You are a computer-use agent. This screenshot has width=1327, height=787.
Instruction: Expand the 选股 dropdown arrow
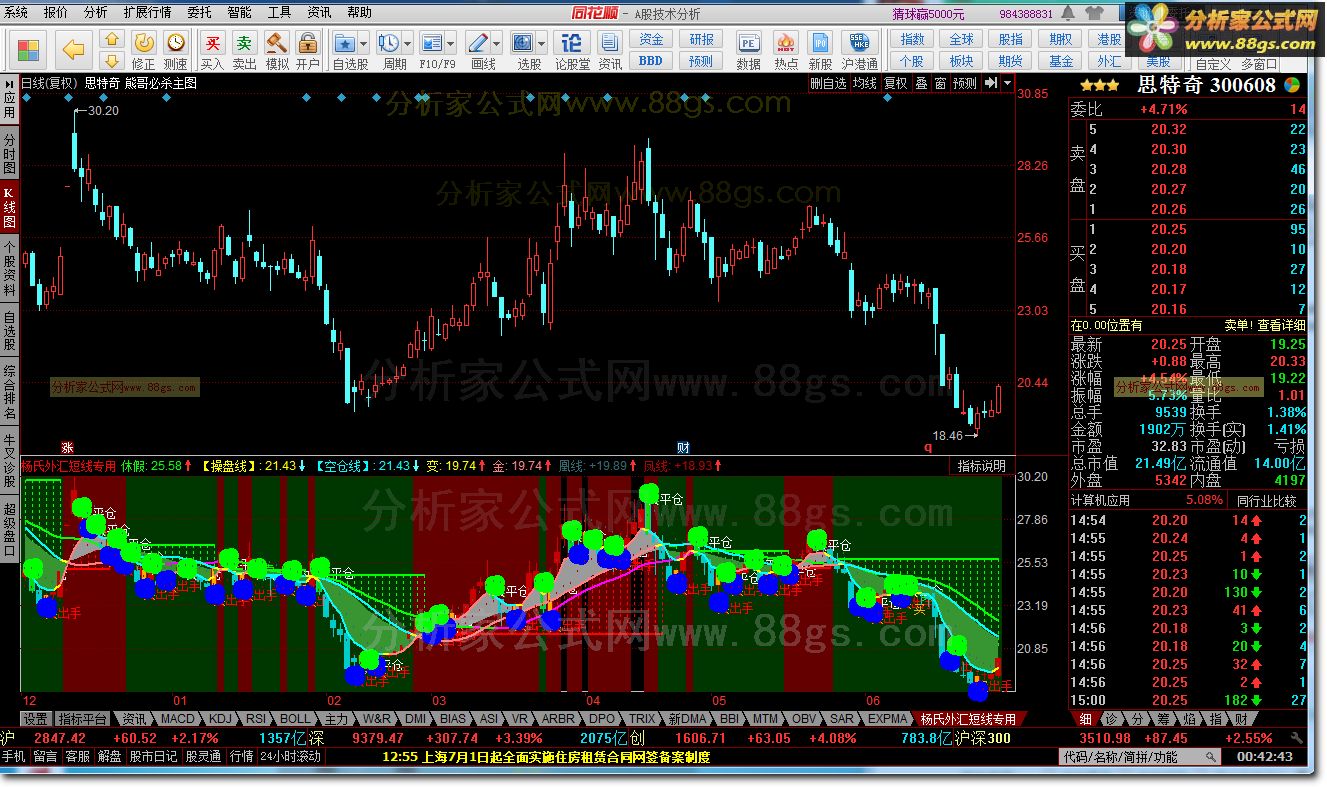(x=542, y=44)
